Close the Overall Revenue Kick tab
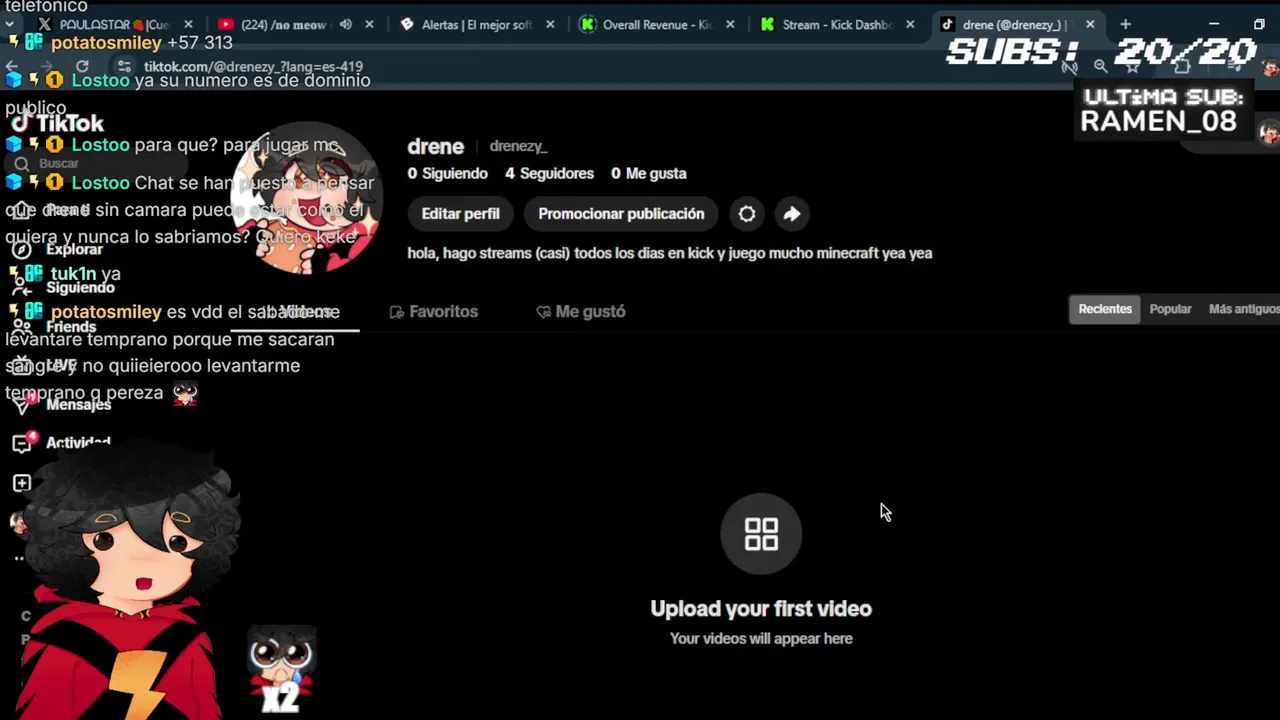Screen dimensions: 1280x720 [730, 25]
